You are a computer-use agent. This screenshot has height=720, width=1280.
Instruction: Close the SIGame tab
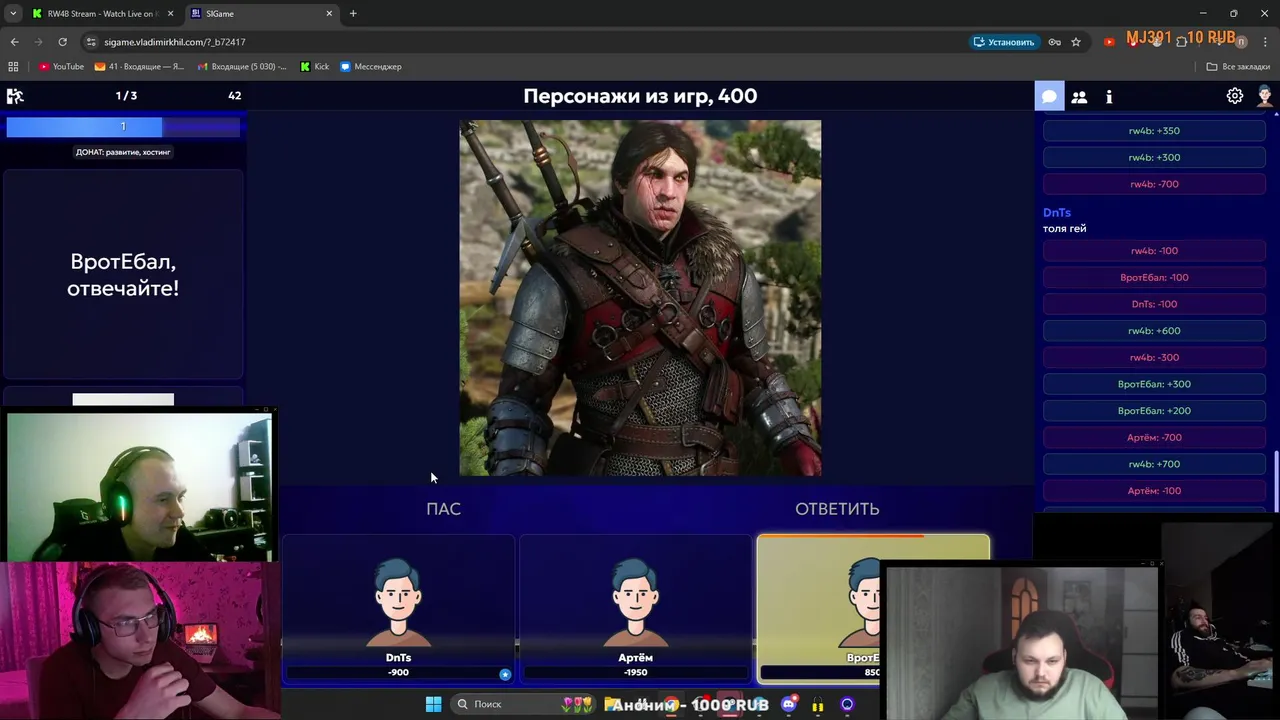click(329, 14)
